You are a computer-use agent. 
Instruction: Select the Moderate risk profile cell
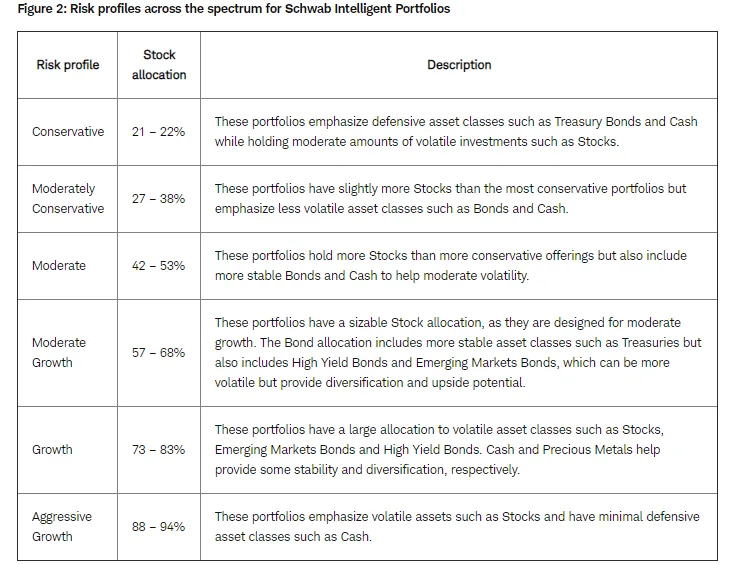tap(59, 266)
